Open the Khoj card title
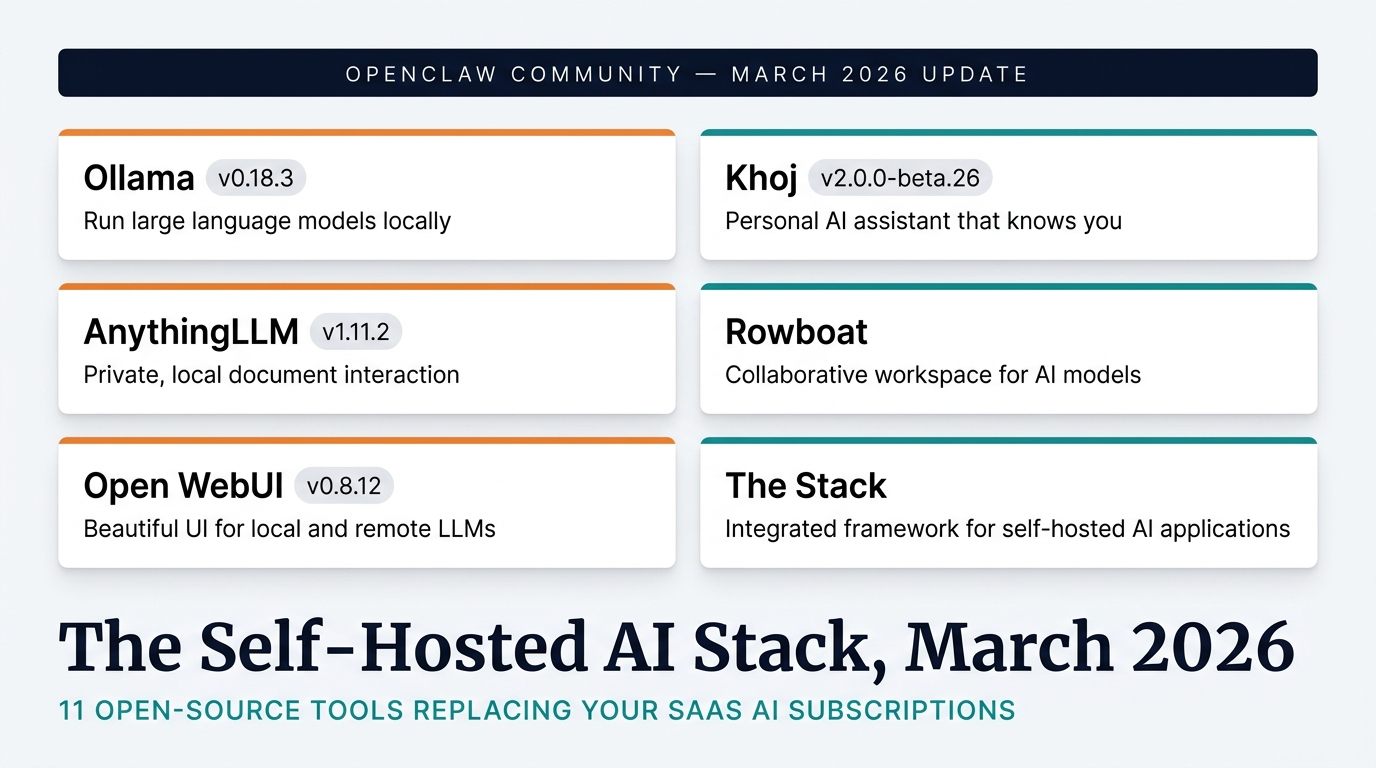Screen dimensions: 1376x768 click(x=761, y=178)
